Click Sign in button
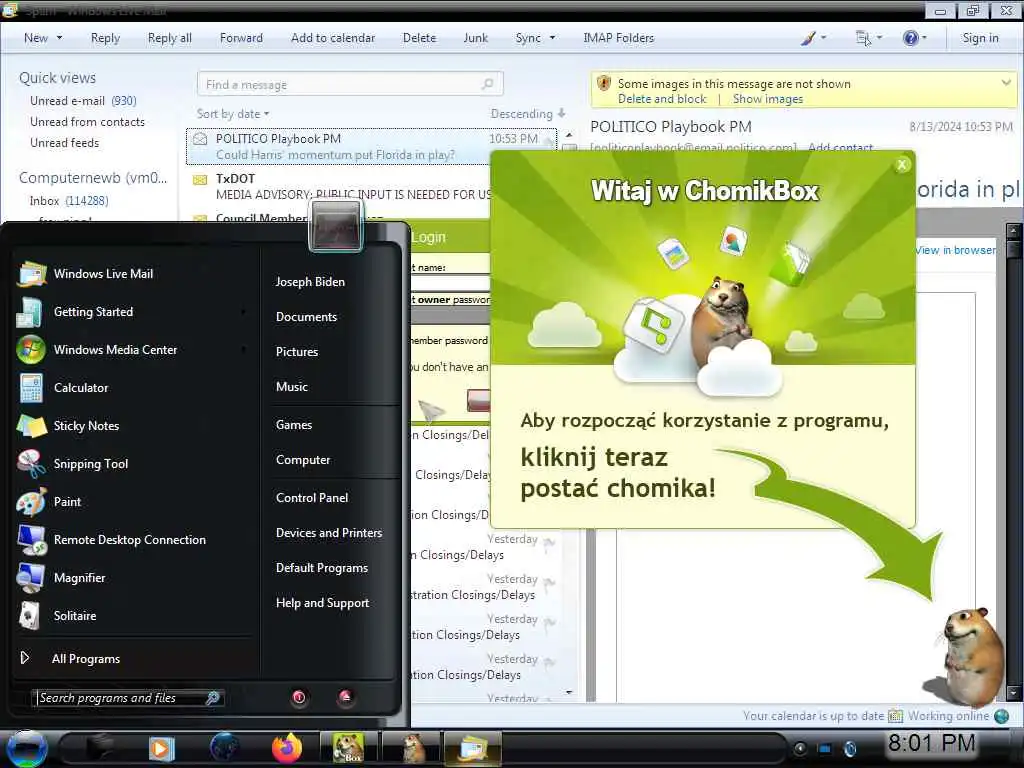Screen dimensions: 1024x768 (x=980, y=38)
